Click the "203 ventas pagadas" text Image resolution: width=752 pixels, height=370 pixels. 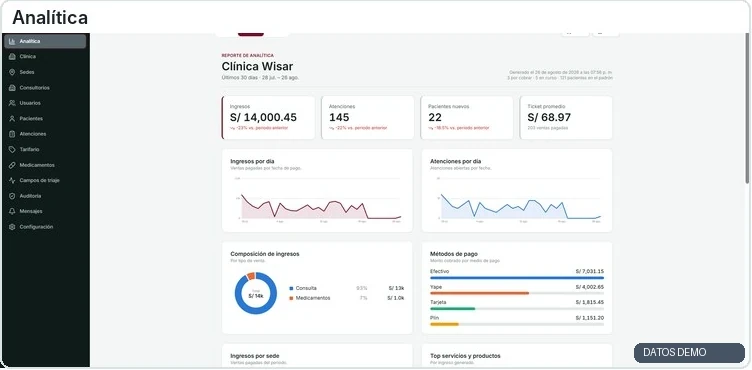[x=548, y=128]
